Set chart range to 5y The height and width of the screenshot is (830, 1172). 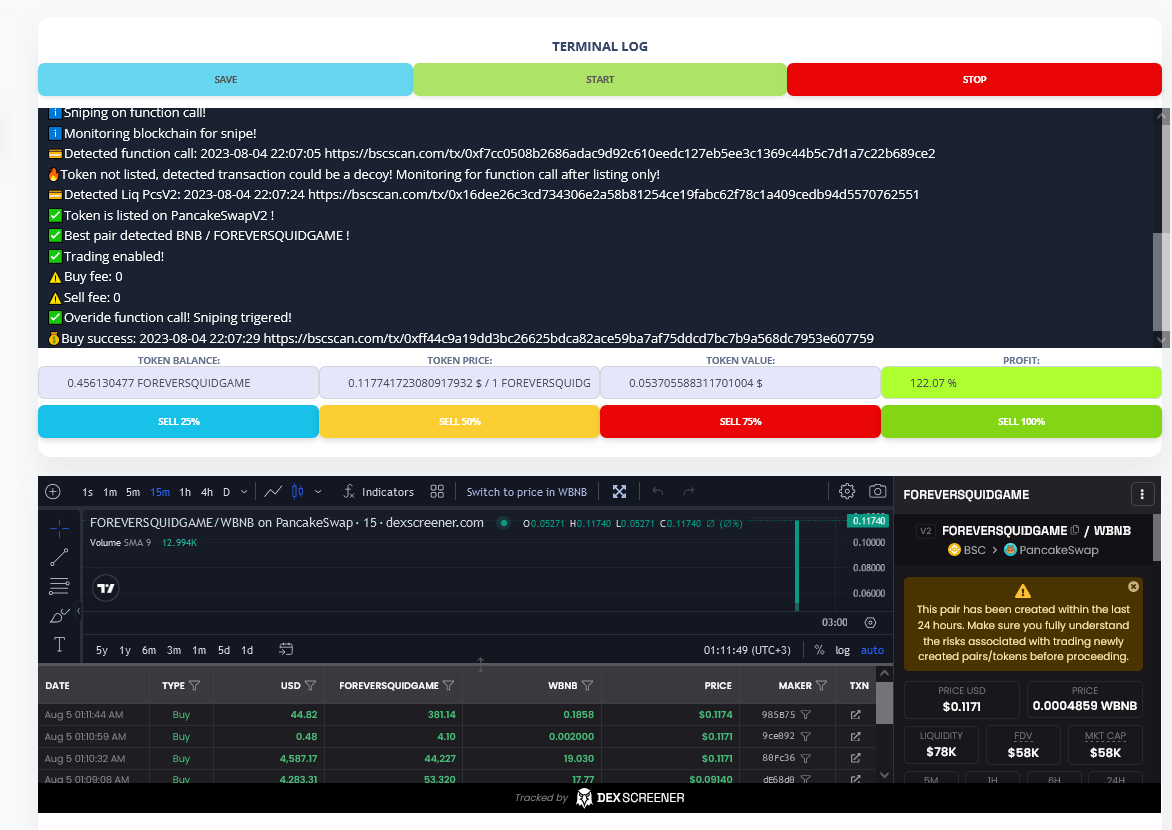[102, 651]
